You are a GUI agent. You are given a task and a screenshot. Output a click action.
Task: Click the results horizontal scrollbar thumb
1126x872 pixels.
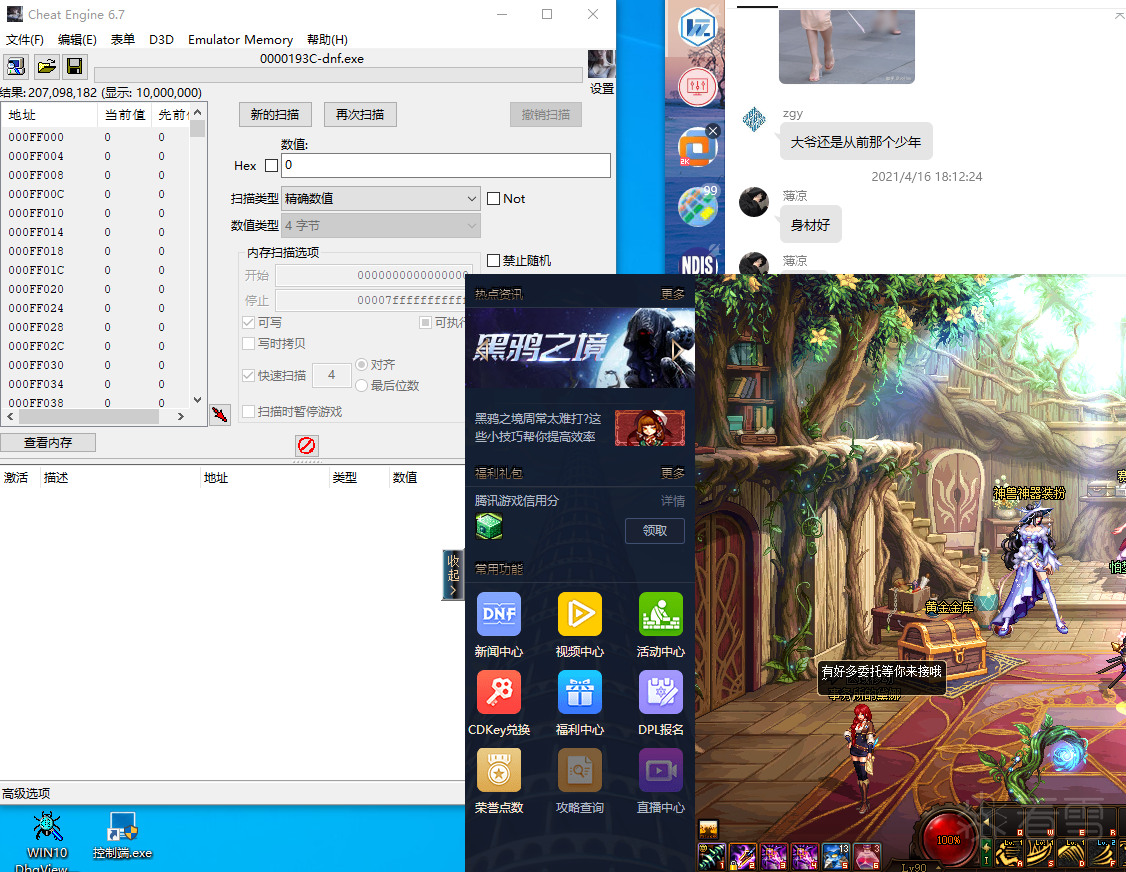pyautogui.click(x=88, y=417)
